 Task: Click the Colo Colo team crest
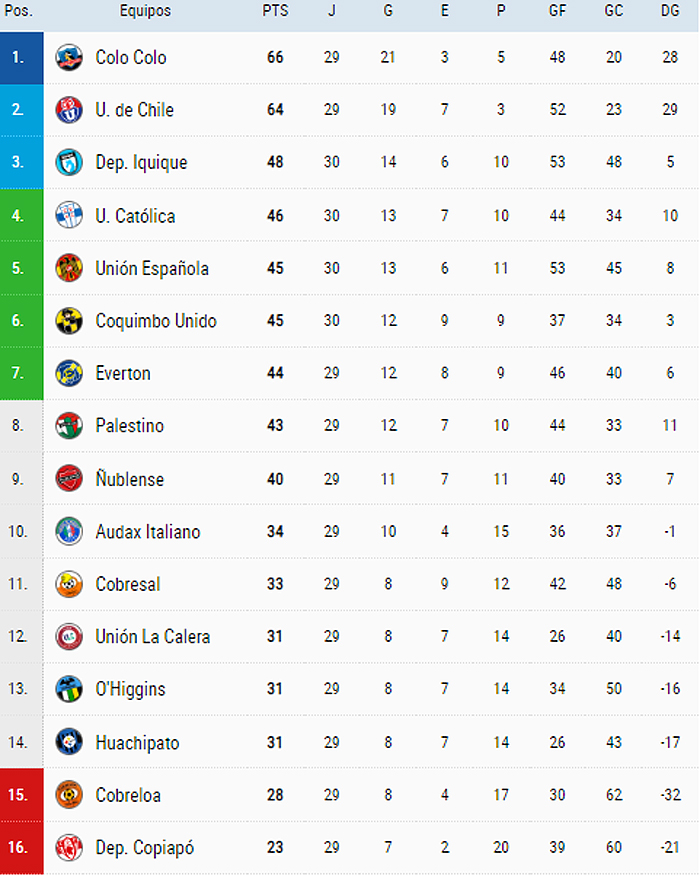(x=69, y=58)
